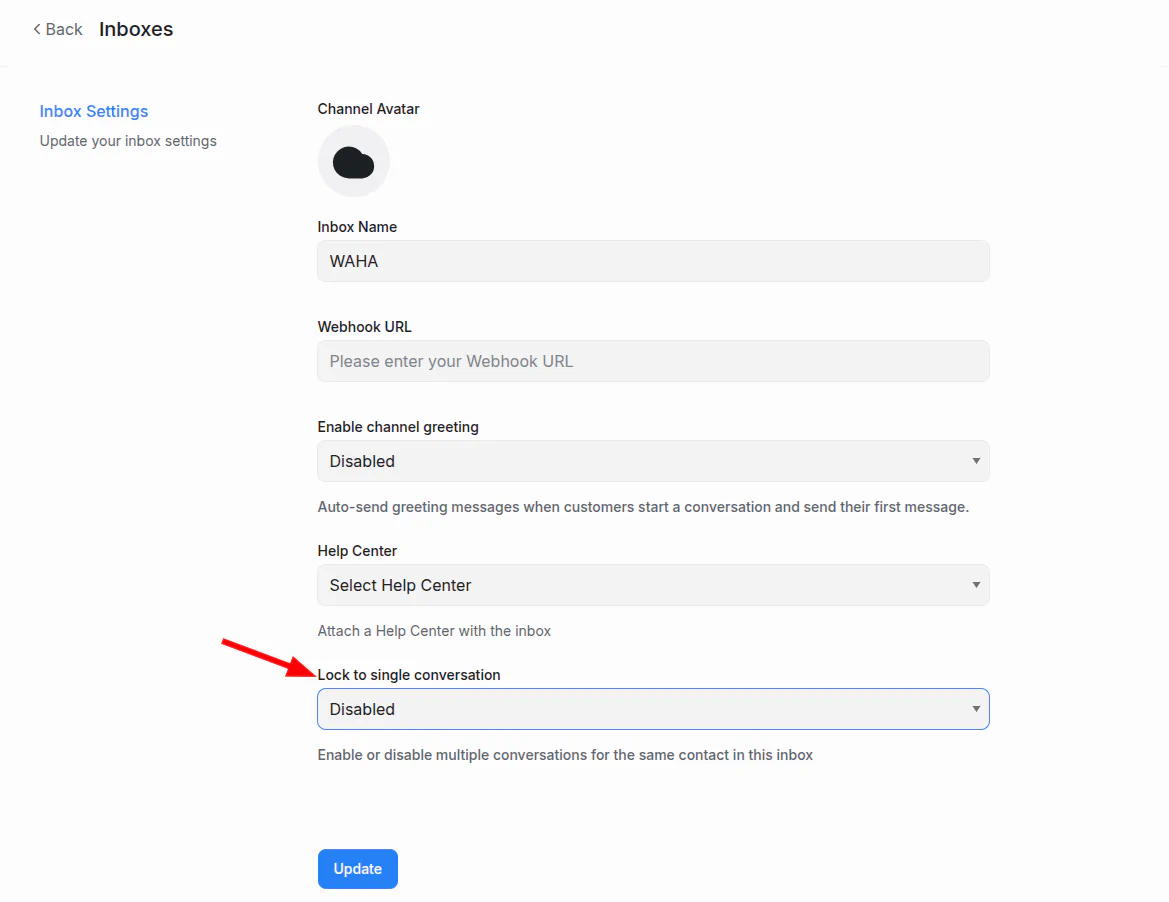Open the Select Help Center dropdown
The image size is (1169, 902).
[x=652, y=585]
